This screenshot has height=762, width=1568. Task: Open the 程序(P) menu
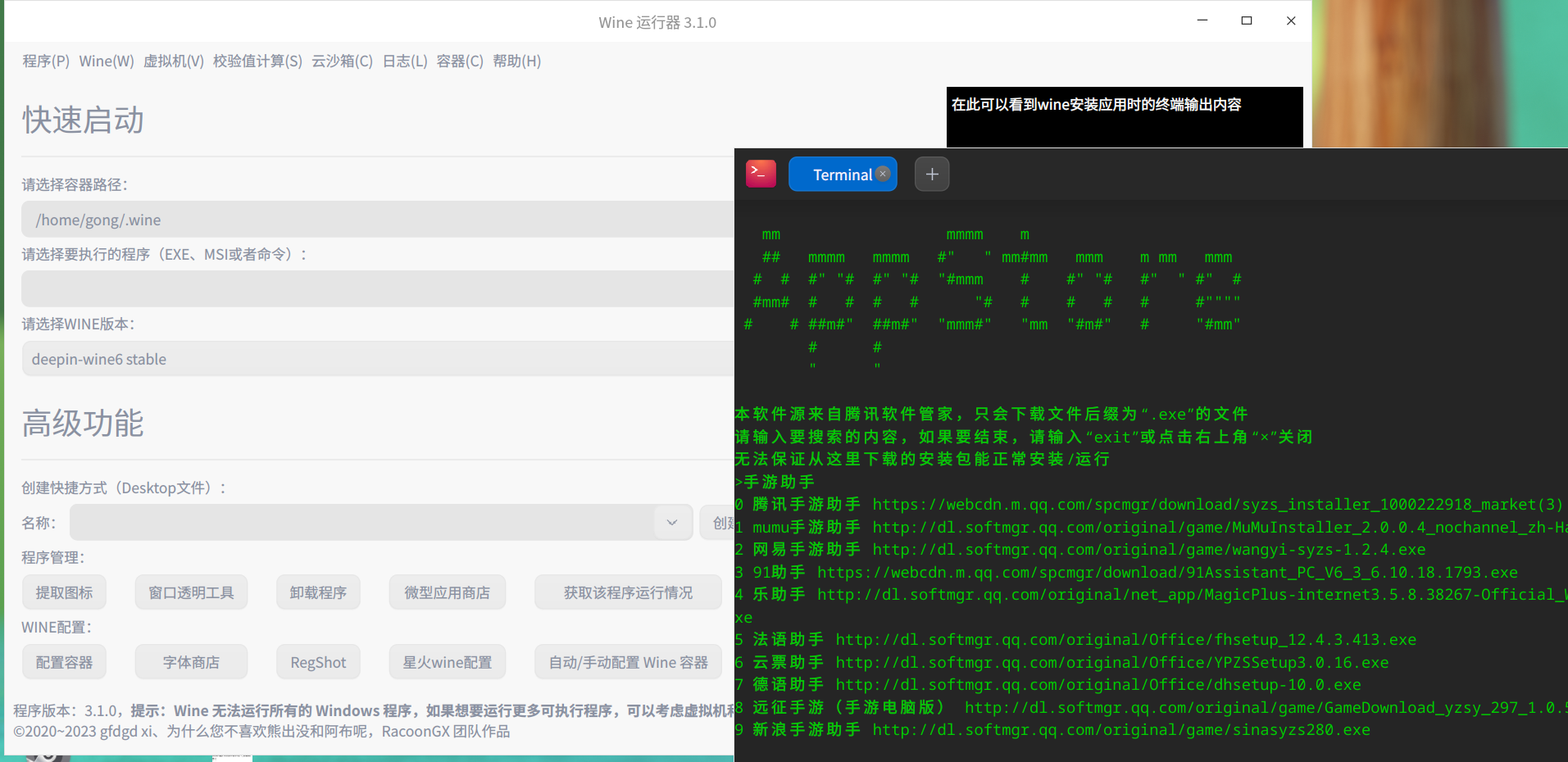pyautogui.click(x=46, y=61)
